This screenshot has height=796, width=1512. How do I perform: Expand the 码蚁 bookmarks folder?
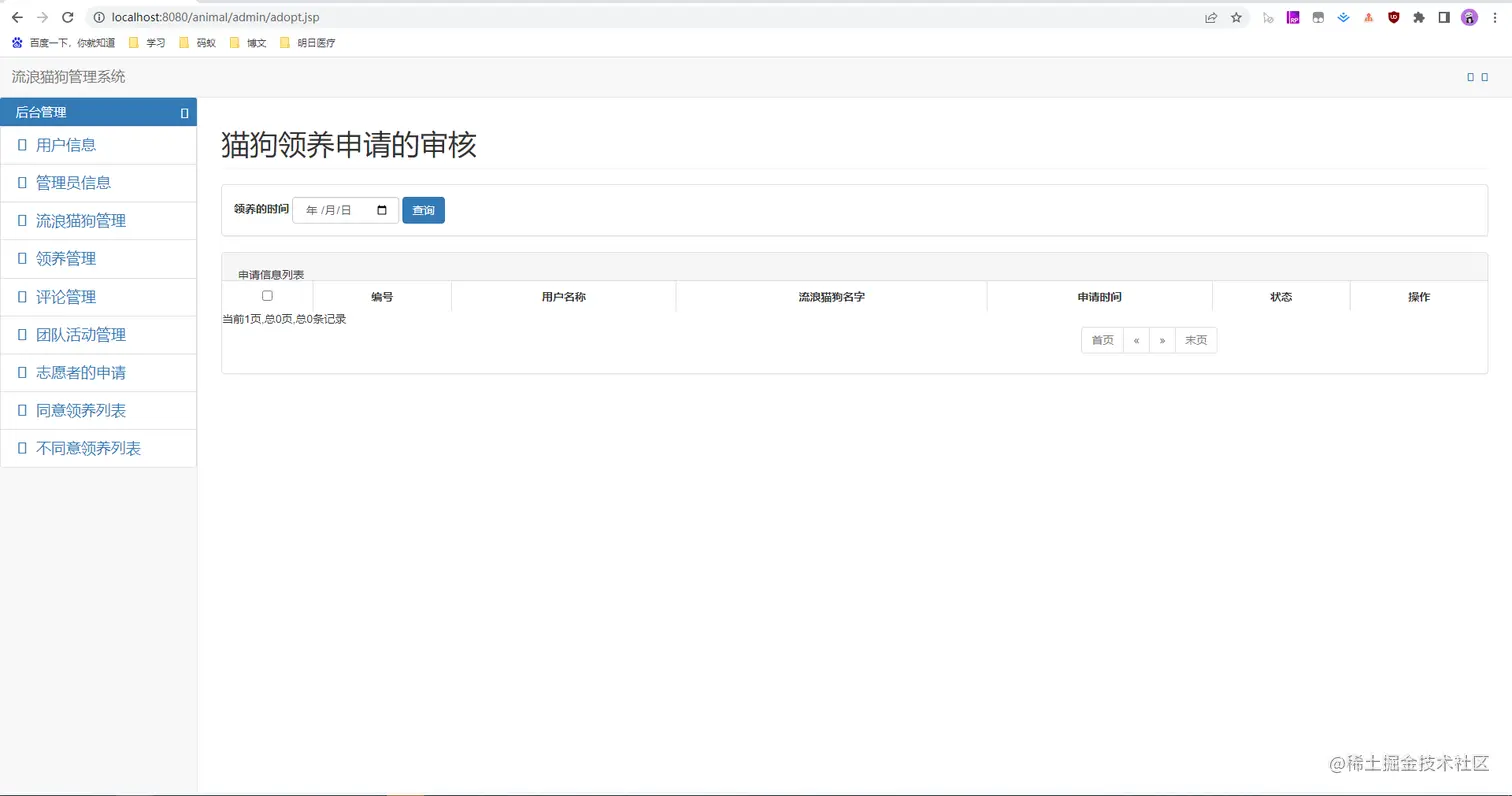pyautogui.click(x=197, y=42)
